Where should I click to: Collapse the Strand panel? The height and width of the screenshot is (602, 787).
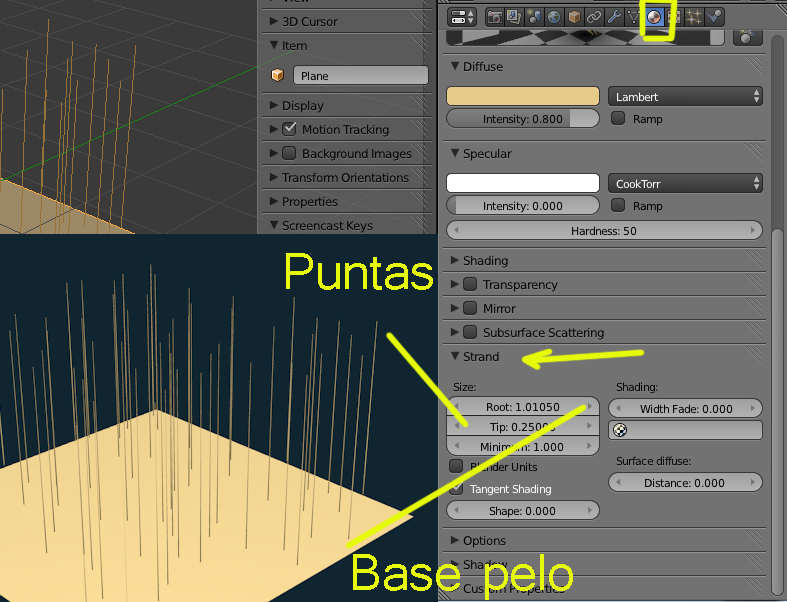point(455,356)
